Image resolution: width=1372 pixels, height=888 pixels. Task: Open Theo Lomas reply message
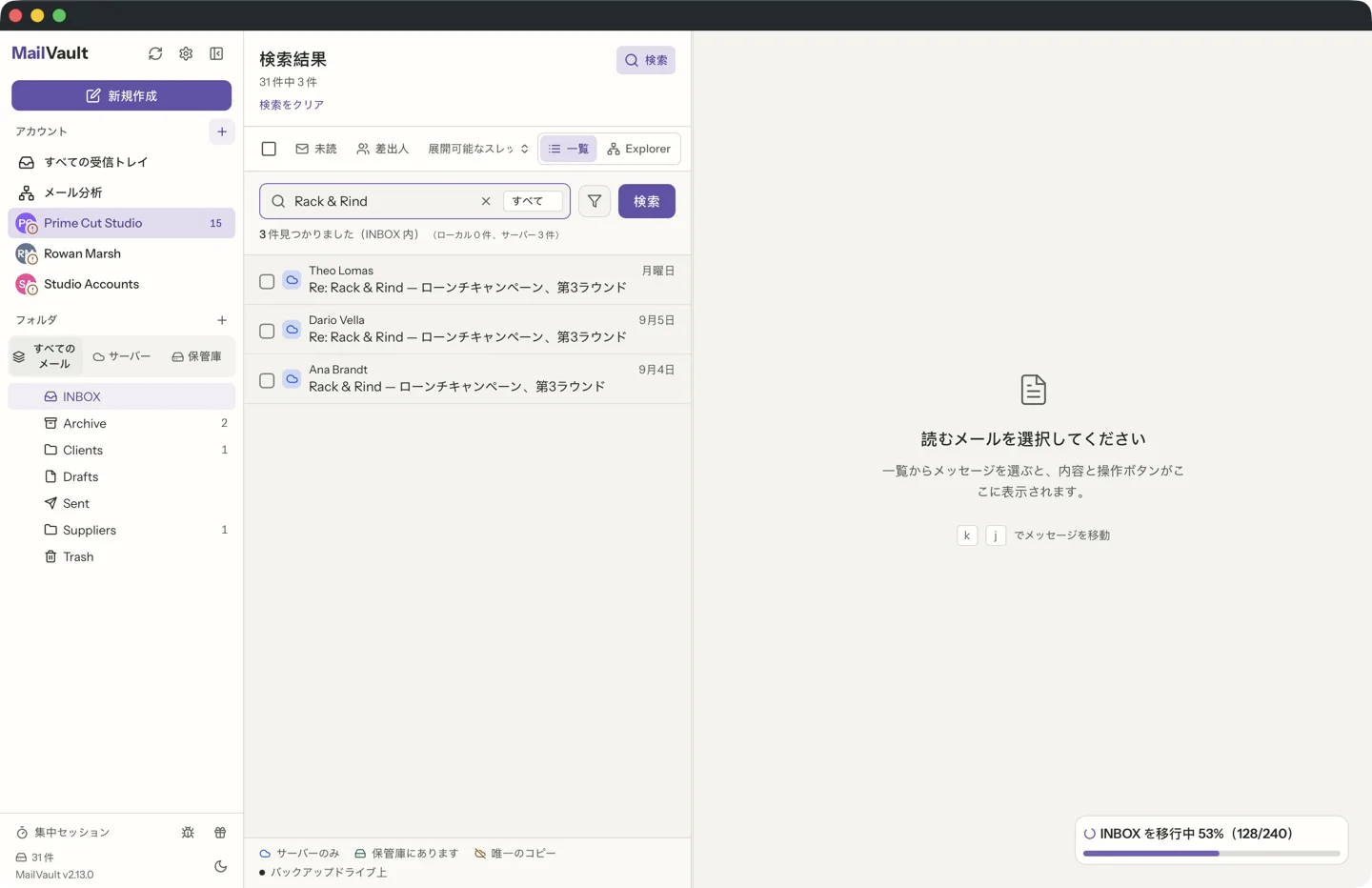pos(468,279)
